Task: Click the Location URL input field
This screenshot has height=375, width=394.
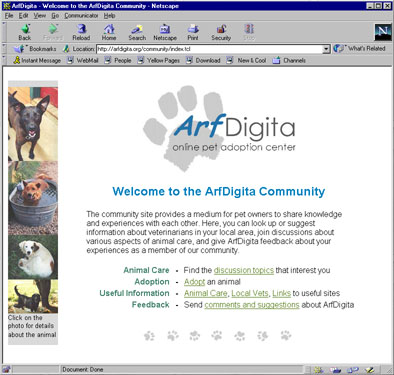Action: (x=209, y=49)
